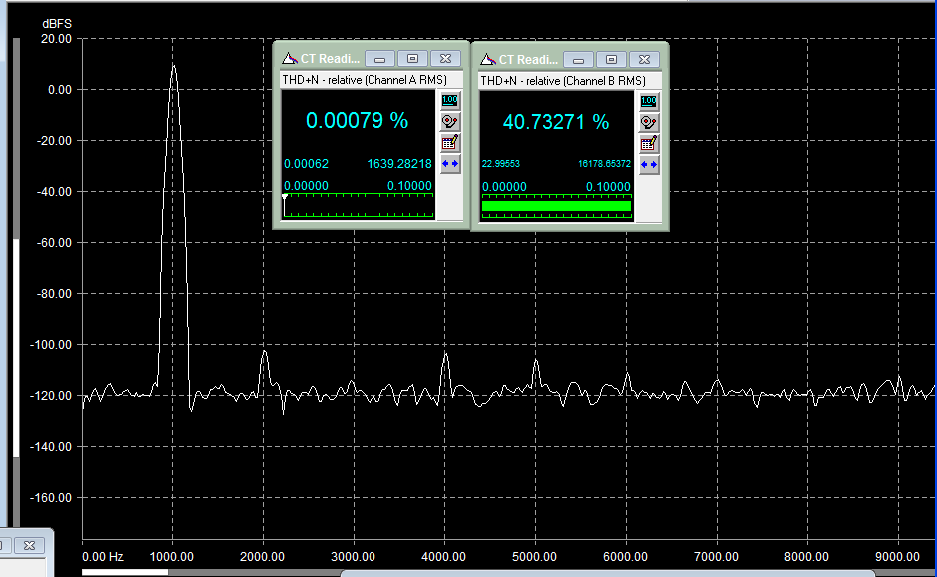
Task: Click the -120.00 dBFS axis label
Action: pyautogui.click(x=51, y=396)
